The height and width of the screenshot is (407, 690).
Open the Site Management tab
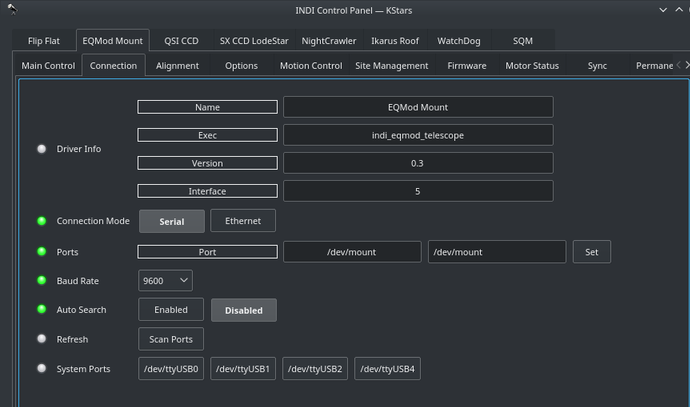coord(392,66)
